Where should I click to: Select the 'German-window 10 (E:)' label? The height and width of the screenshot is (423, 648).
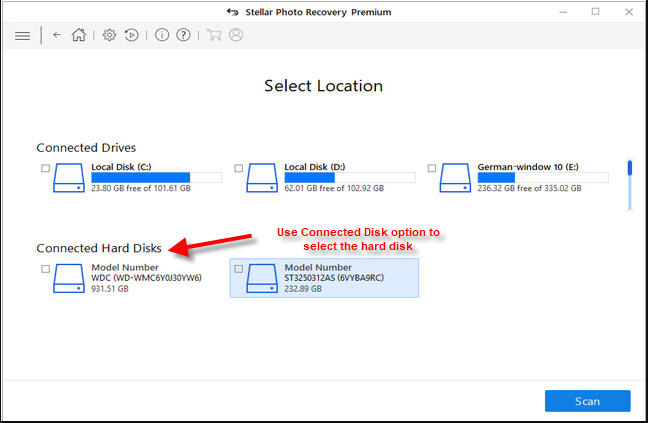click(x=528, y=167)
